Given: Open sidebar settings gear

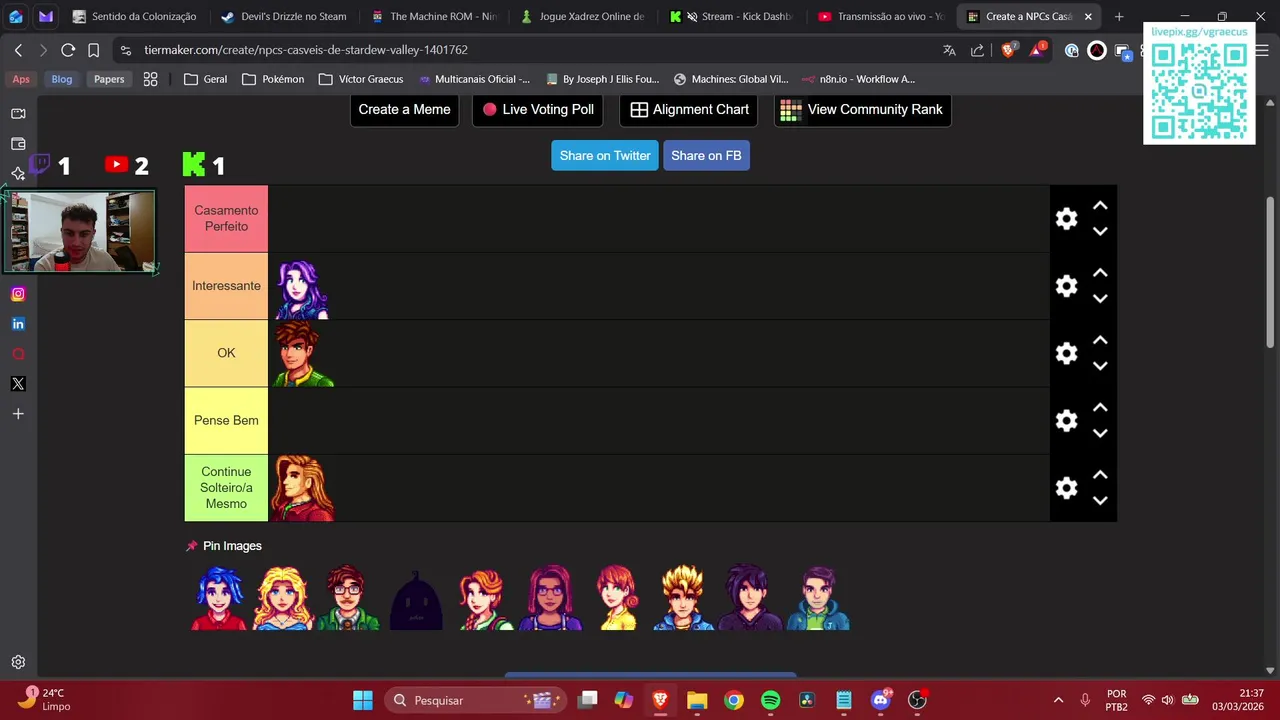Looking at the screenshot, I should point(18,662).
